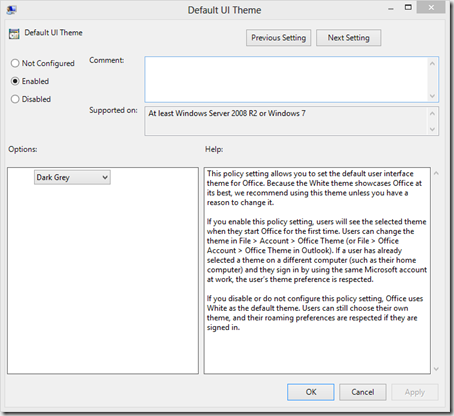This screenshot has width=454, height=416.
Task: Click the 'Comment:' label
Action: click(x=107, y=60)
